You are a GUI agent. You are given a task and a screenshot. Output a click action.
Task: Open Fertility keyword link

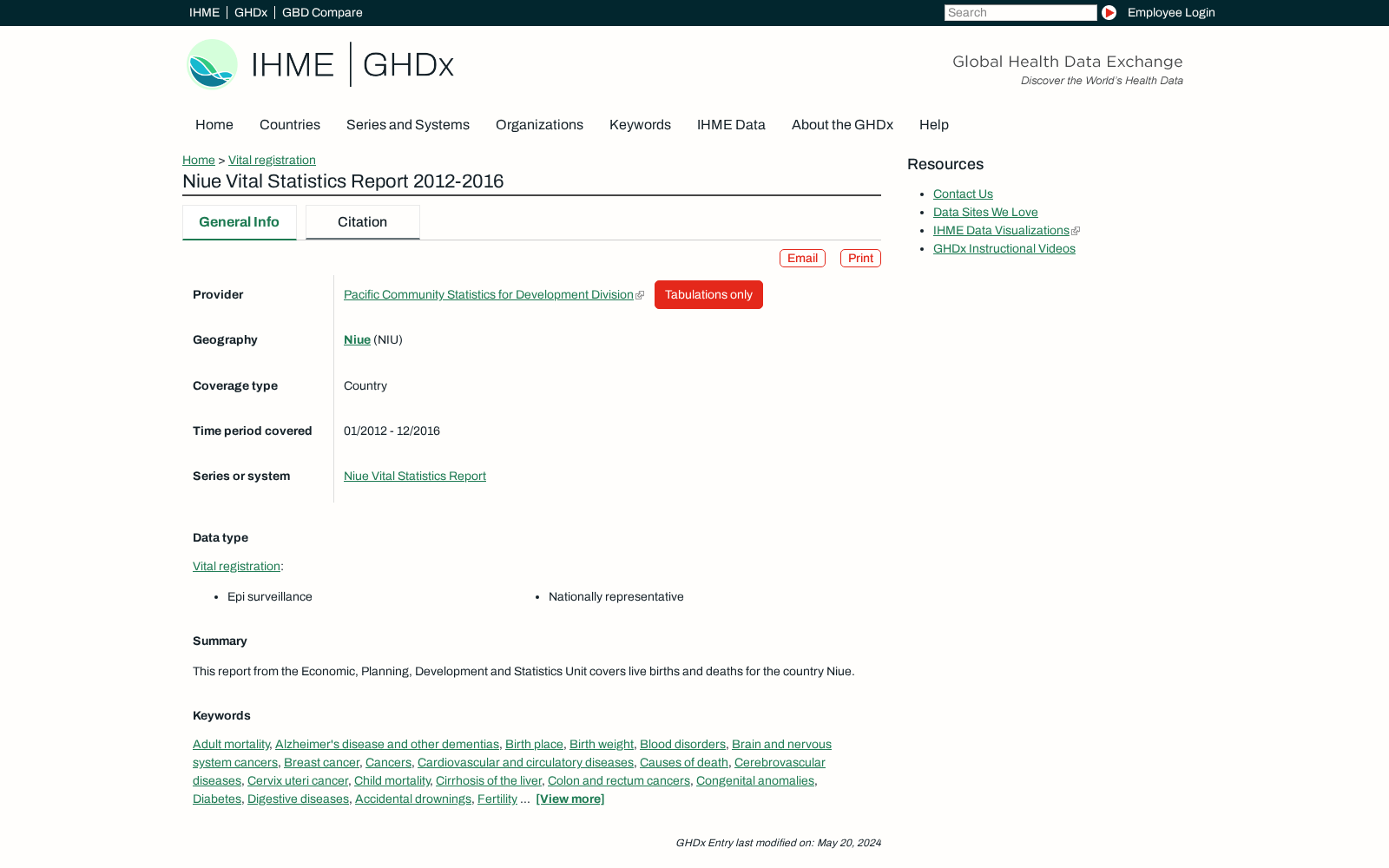[497, 799]
